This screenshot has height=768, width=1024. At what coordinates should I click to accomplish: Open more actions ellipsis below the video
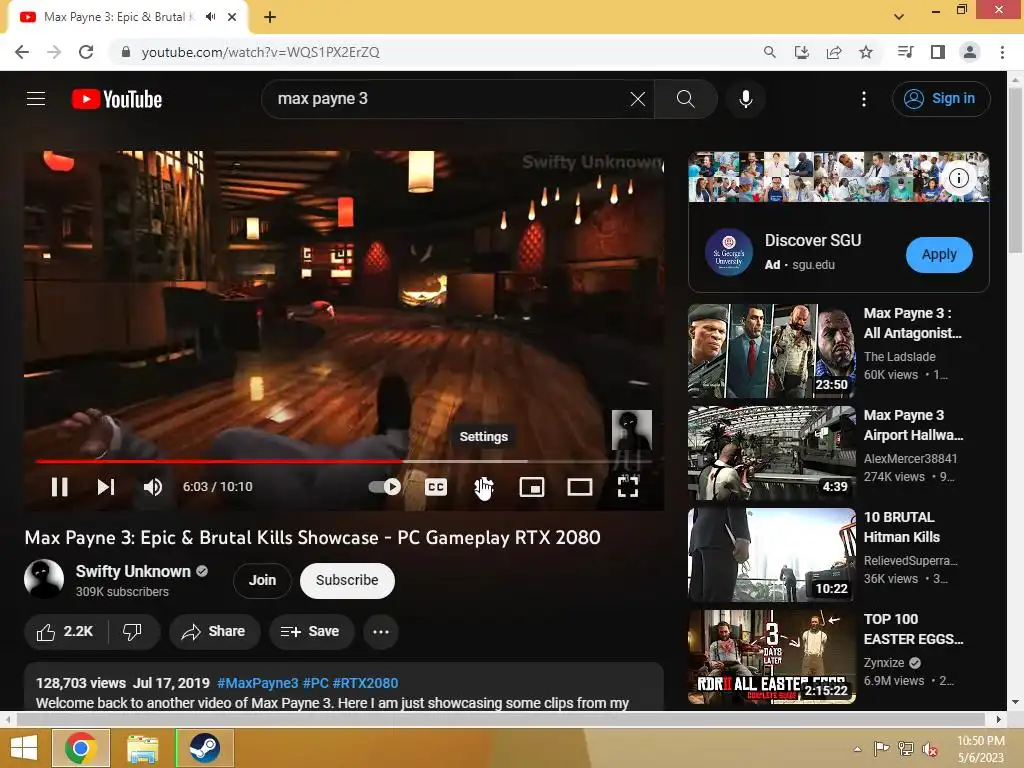381,632
